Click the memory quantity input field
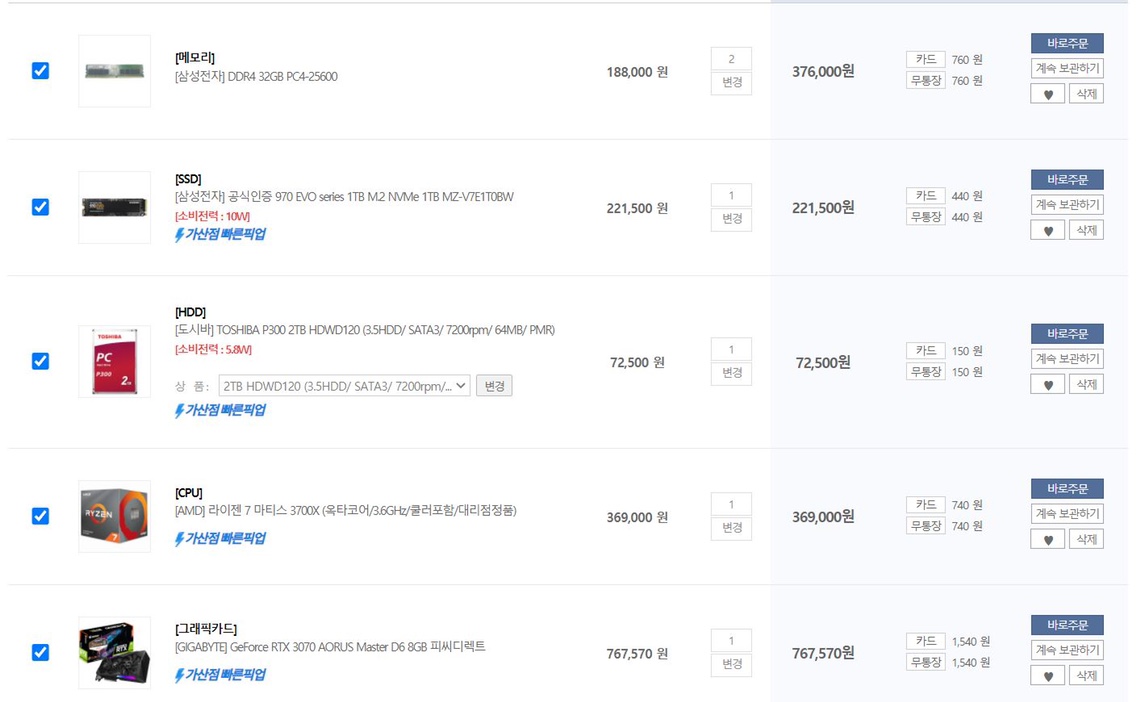 point(732,59)
